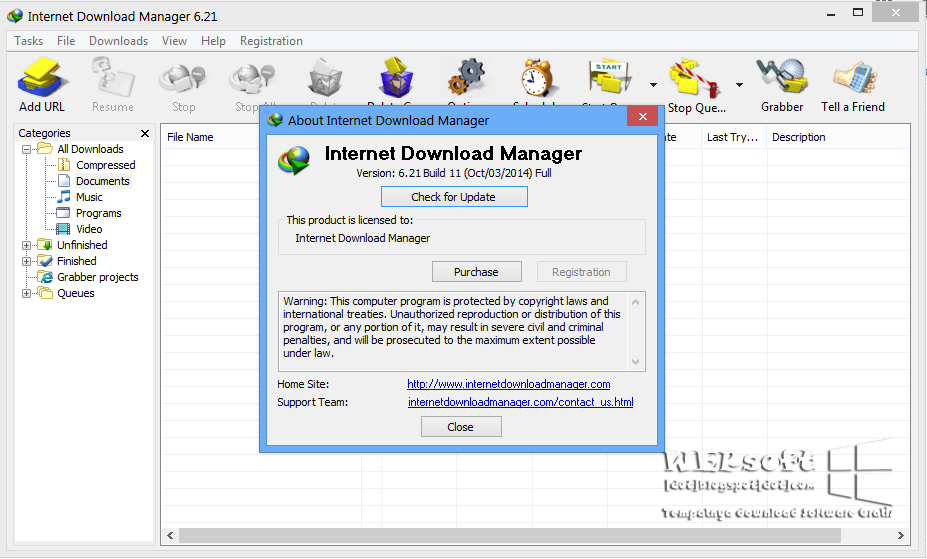Expand the Unfinished category node

26,245
